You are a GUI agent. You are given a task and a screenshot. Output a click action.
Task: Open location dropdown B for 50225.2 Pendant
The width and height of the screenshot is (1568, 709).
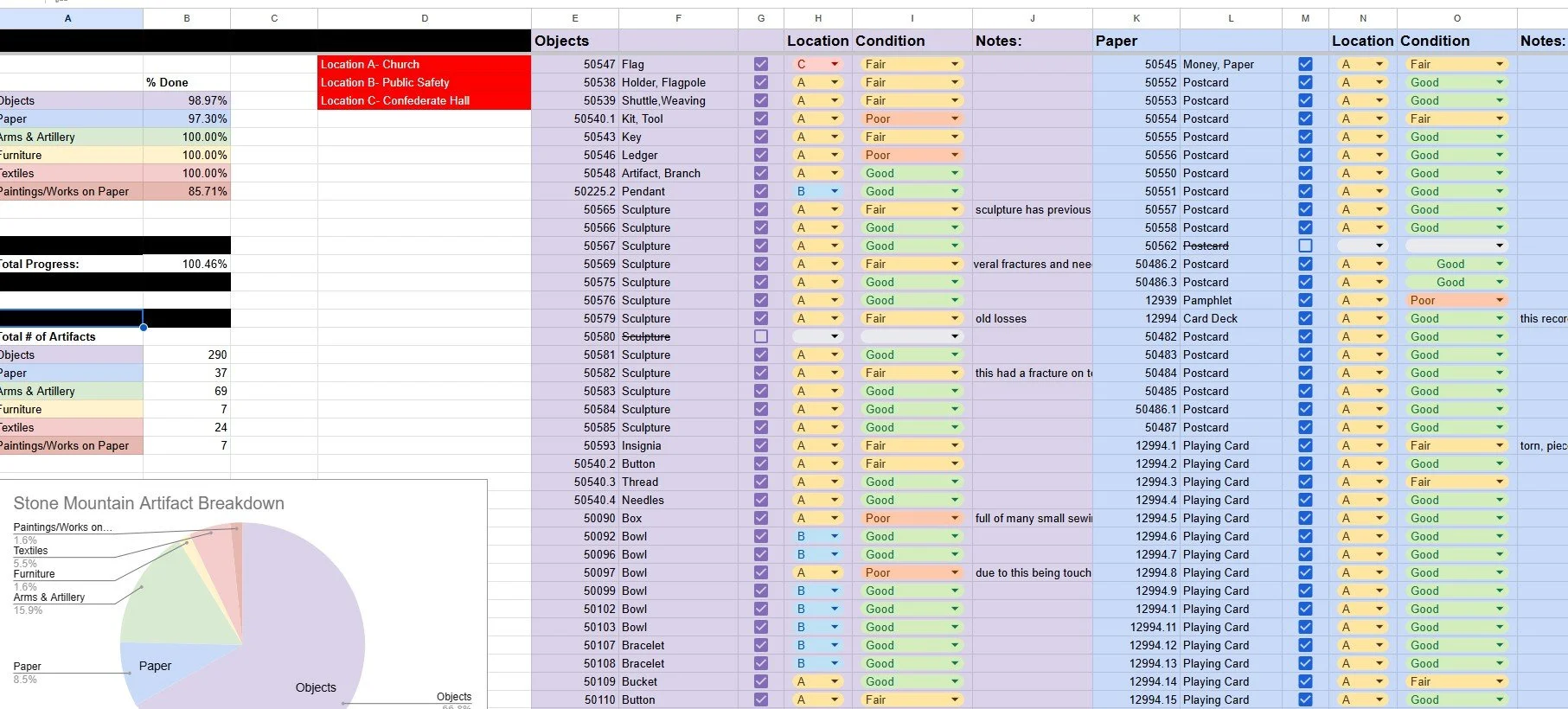click(817, 191)
